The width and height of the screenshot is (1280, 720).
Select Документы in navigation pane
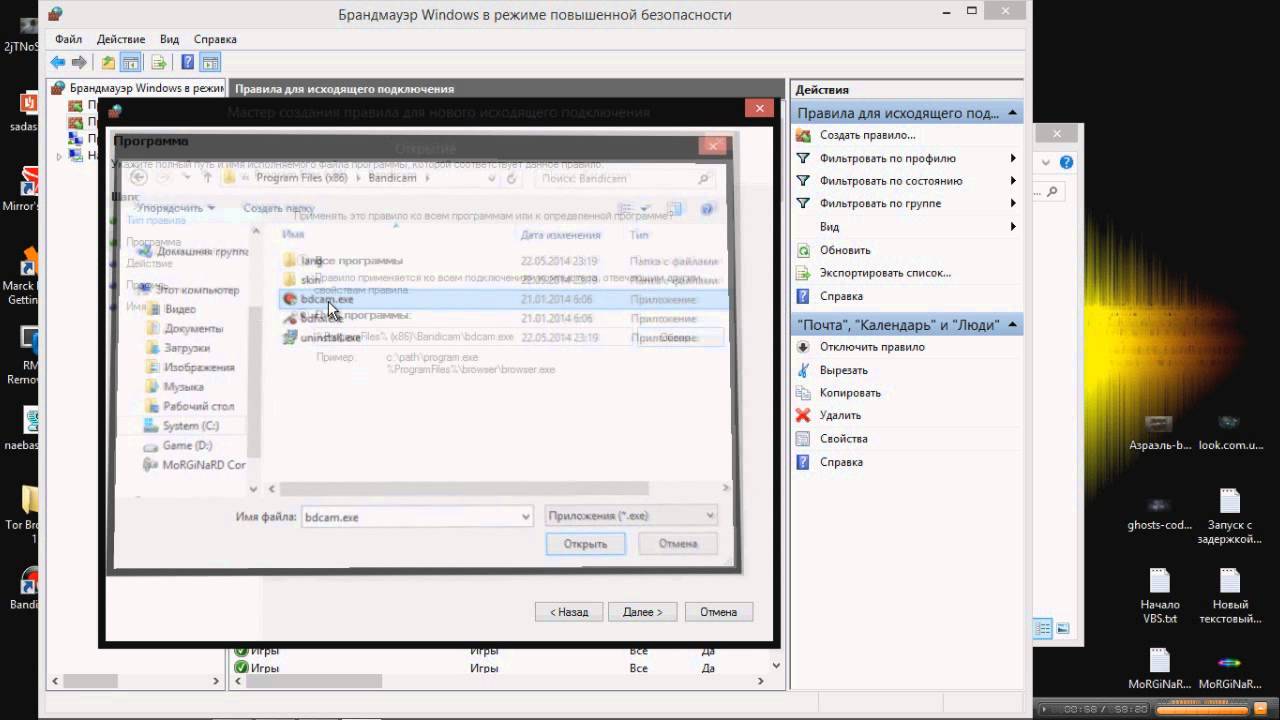point(193,328)
